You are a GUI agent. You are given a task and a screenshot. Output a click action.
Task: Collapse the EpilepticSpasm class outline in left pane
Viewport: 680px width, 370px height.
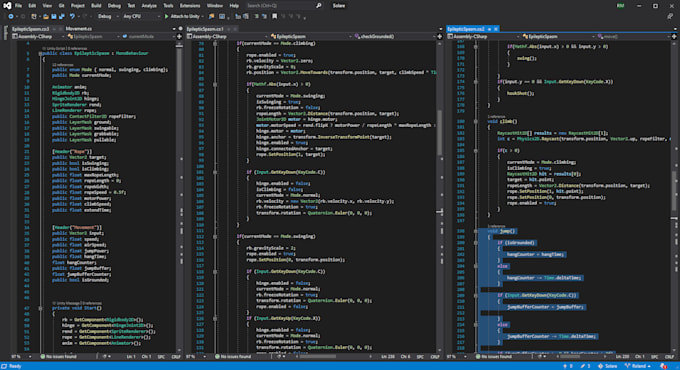pyautogui.click(x=40, y=53)
